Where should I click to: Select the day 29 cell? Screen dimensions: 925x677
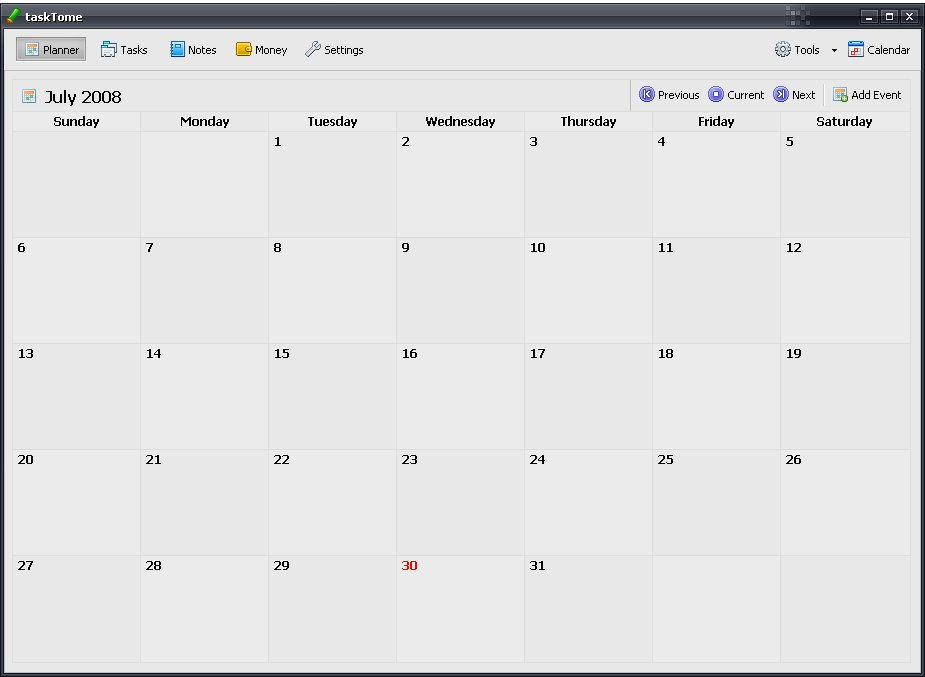(x=332, y=609)
